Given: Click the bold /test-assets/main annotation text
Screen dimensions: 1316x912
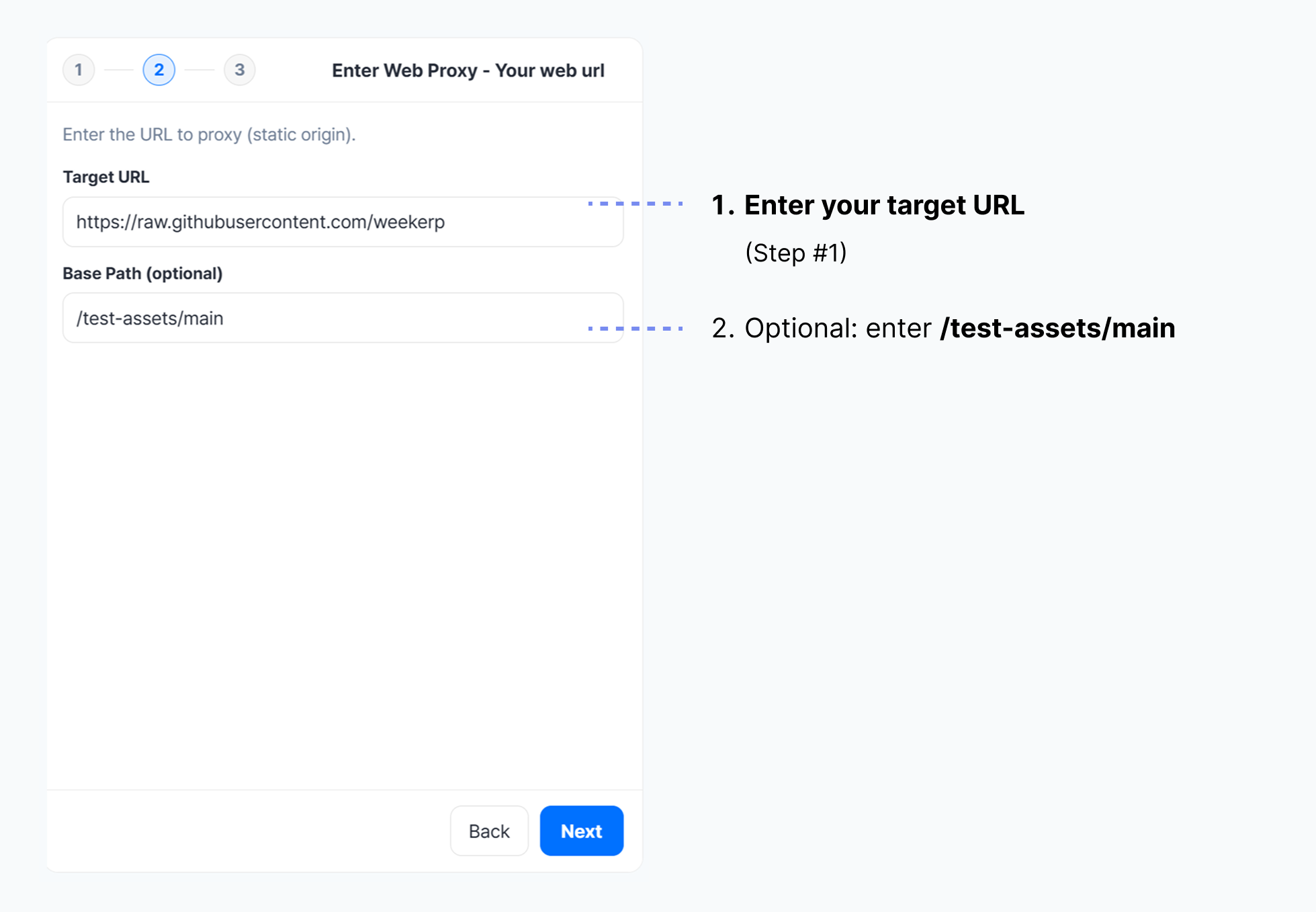Looking at the screenshot, I should click(x=1057, y=329).
